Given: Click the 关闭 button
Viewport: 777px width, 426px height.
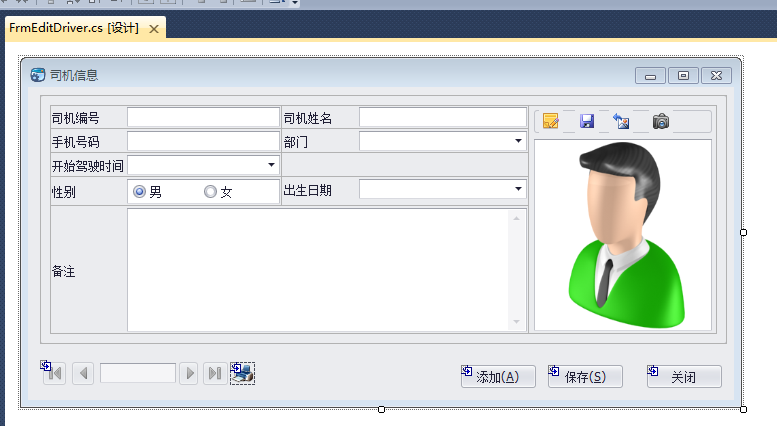Looking at the screenshot, I should [x=684, y=376].
